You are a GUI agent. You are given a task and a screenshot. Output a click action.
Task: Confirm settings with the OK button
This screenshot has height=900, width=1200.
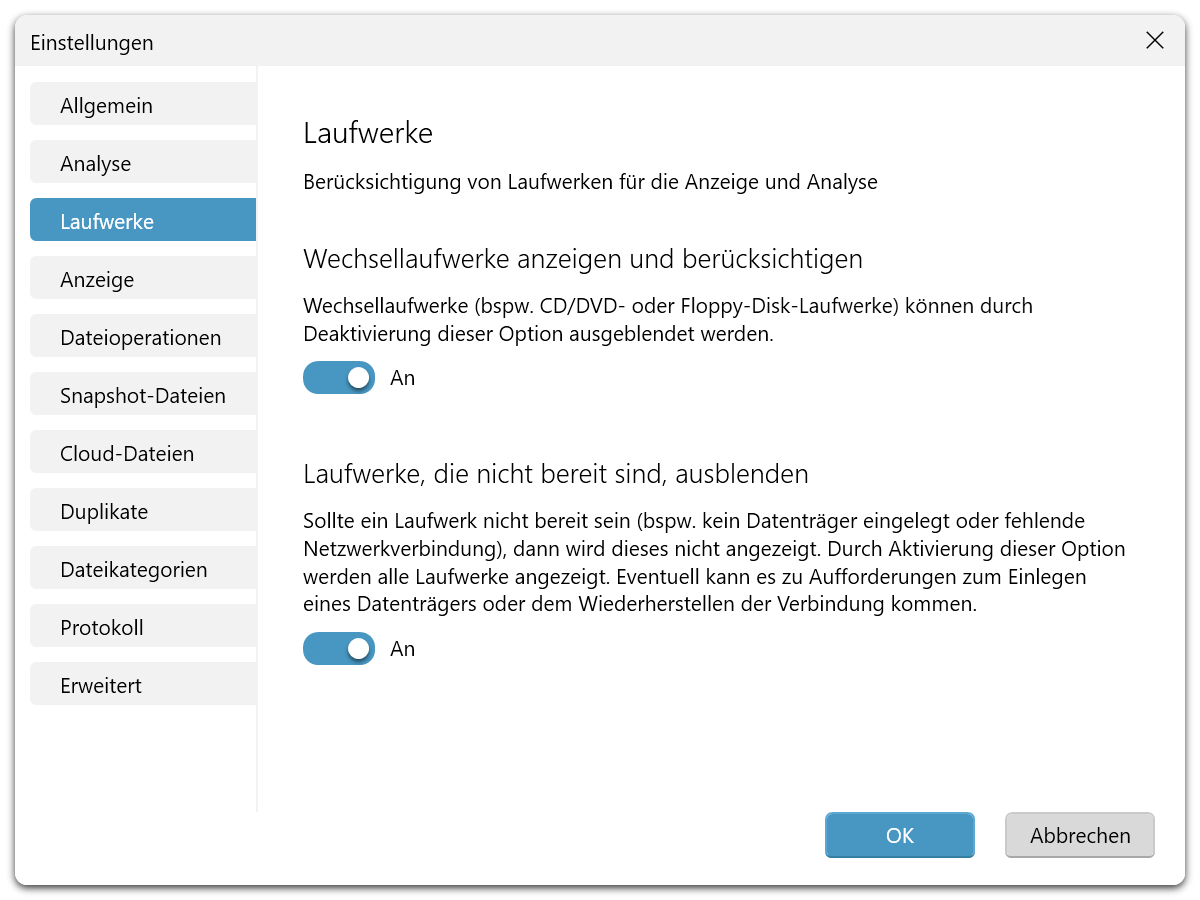tap(899, 835)
